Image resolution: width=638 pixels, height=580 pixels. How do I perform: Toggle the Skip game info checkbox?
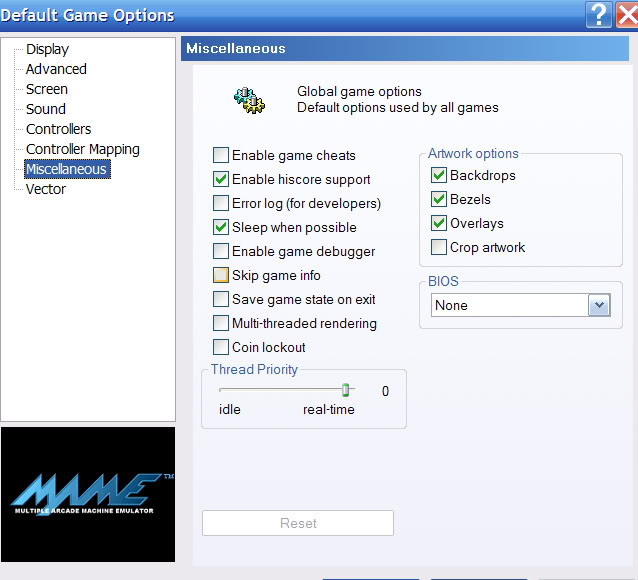pos(221,276)
